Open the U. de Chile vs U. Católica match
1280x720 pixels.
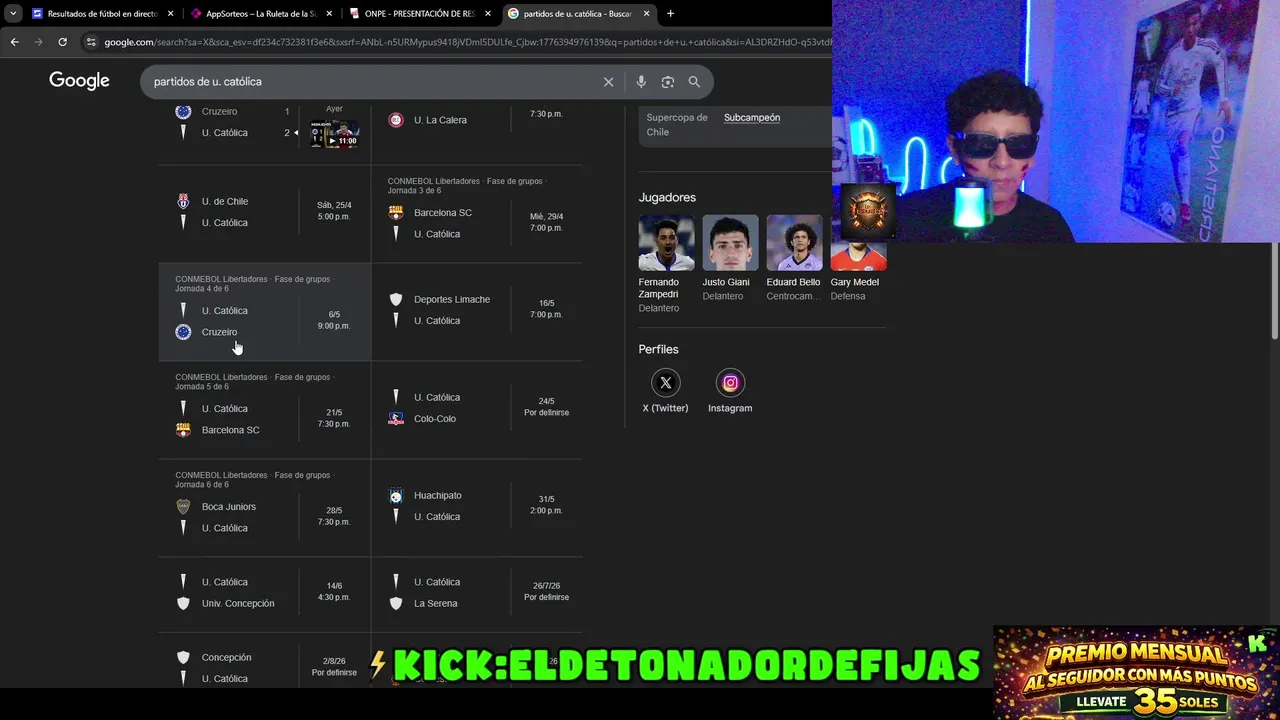pos(264,212)
